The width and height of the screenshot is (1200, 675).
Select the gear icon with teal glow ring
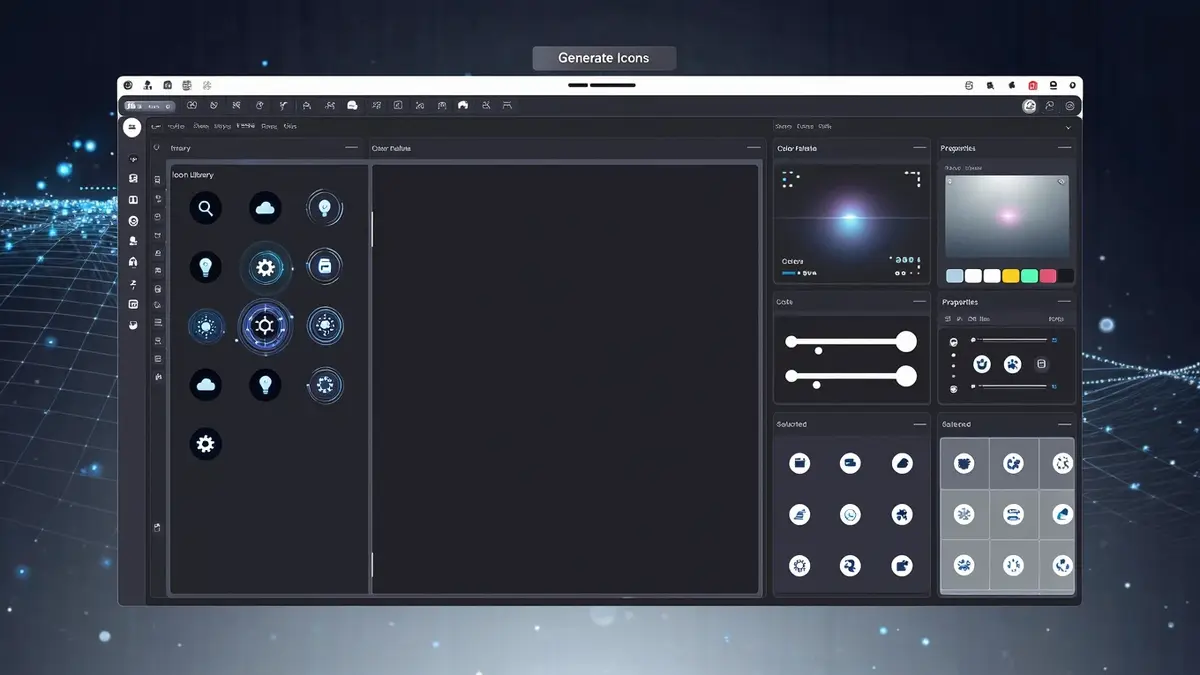(265, 267)
